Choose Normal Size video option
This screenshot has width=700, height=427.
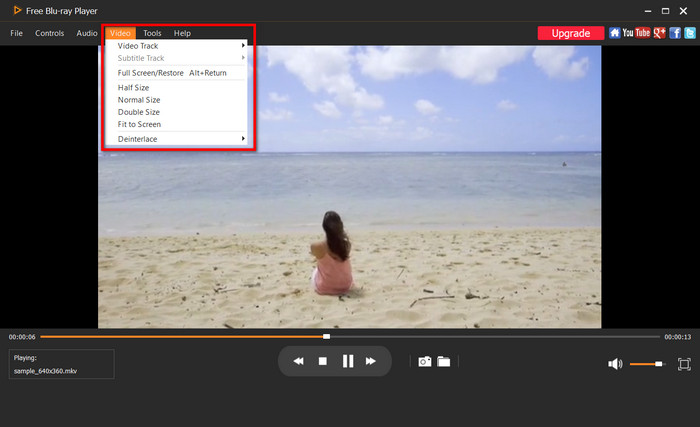click(176, 100)
